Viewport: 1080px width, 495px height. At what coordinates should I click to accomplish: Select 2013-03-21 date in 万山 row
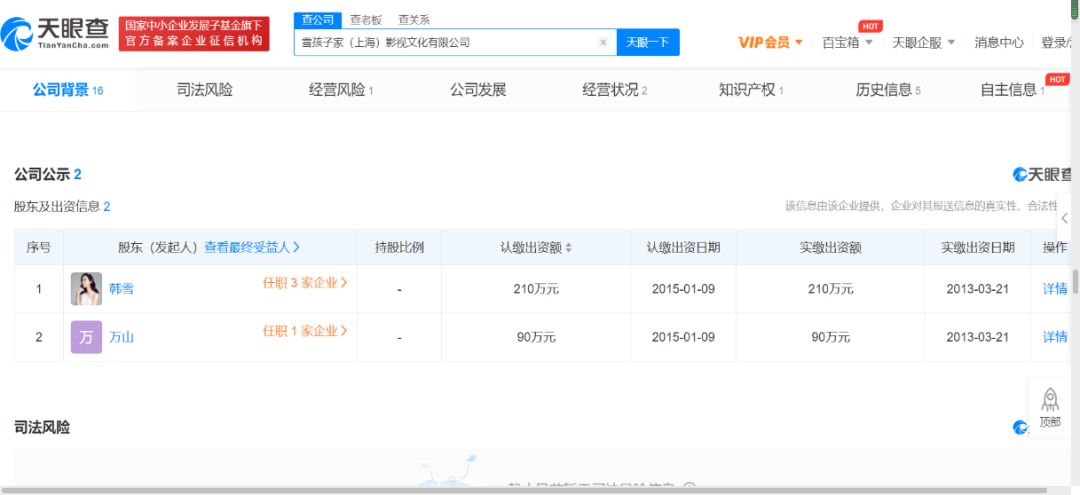pyautogui.click(x=977, y=337)
